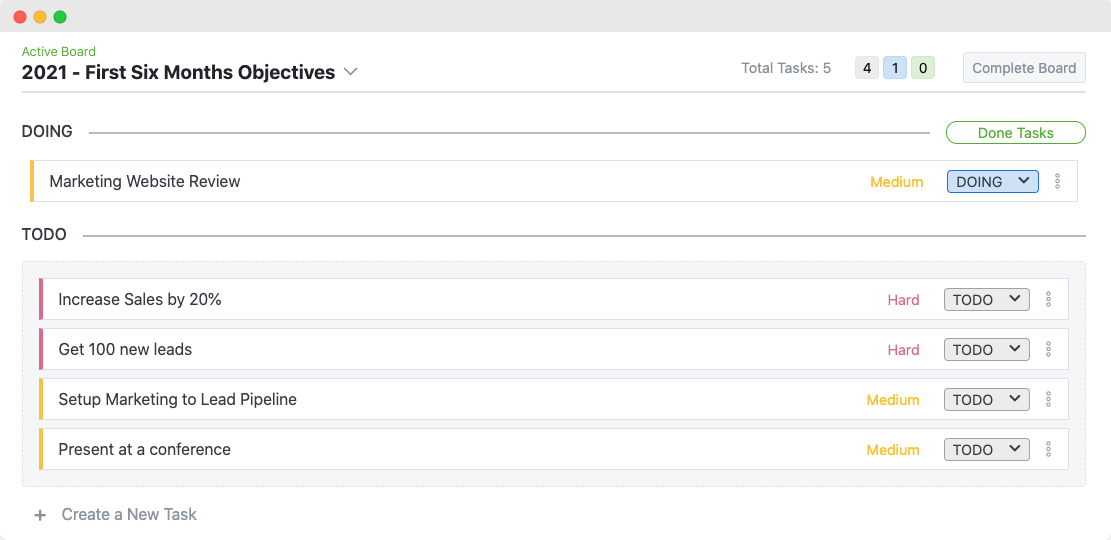Open three-dot menu for Setup Marketing to Lead Pipeline
The width and height of the screenshot is (1111, 540).
[1048, 399]
